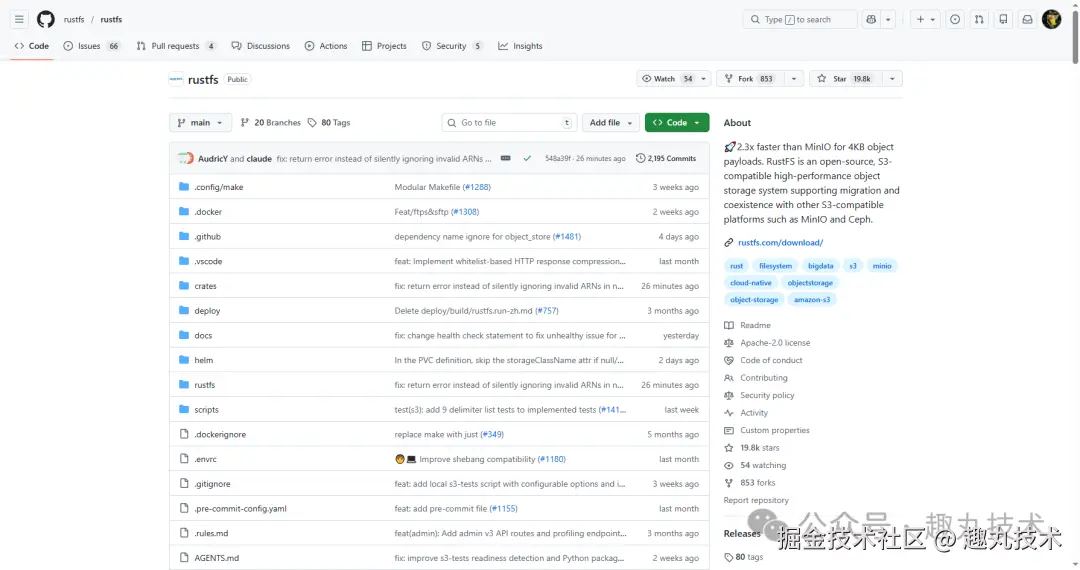
Task: Click the .docker folder icon
Action: click(x=184, y=211)
